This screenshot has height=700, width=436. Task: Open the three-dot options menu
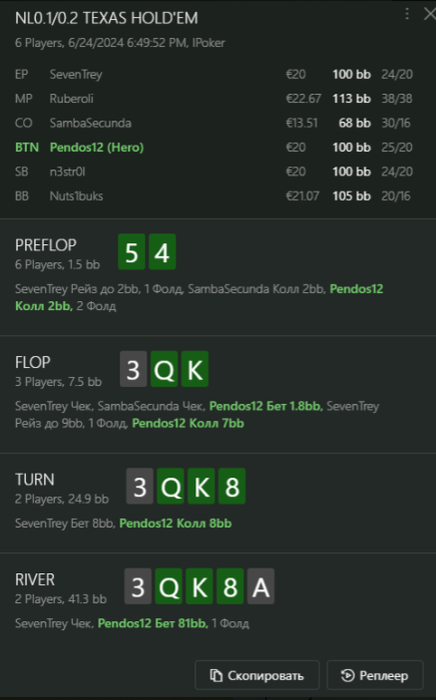tap(407, 14)
